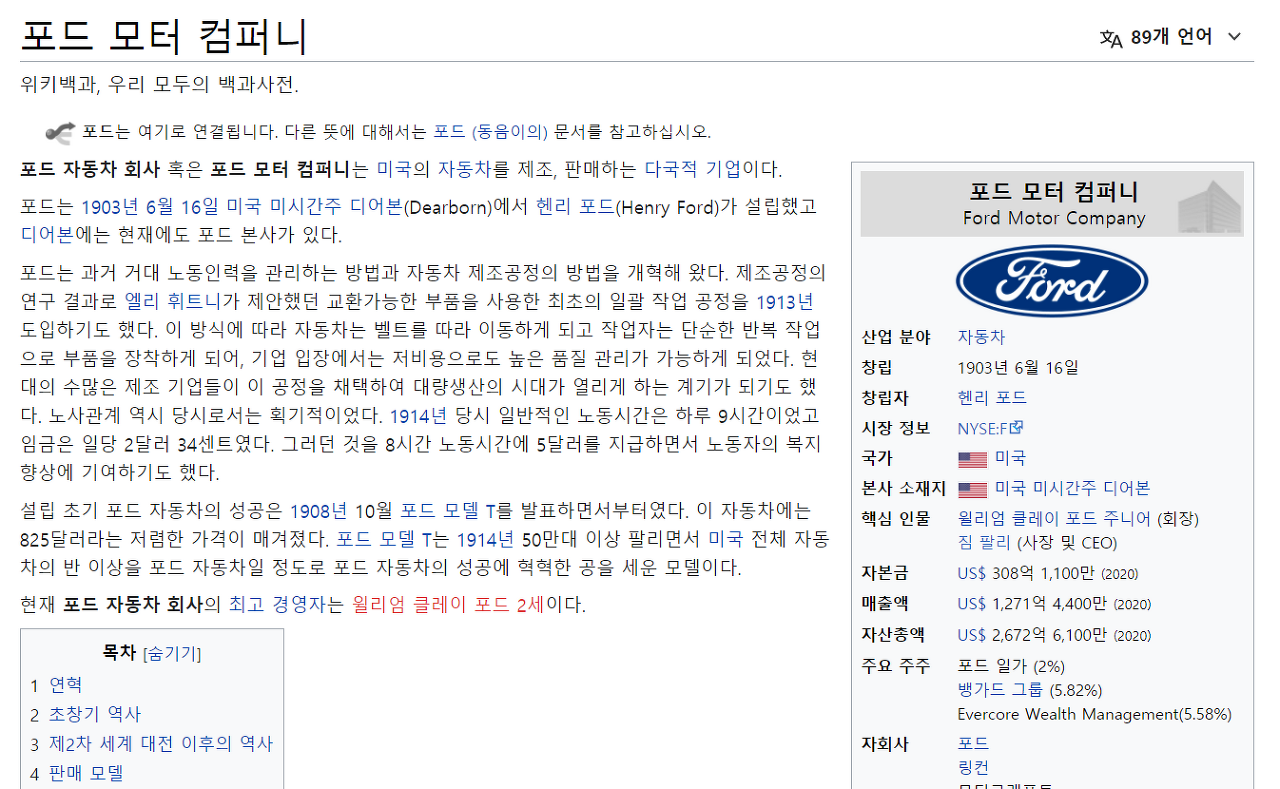
Task: Open 윌리엄 클레이 포드 주니어 link
Action: [x=1055, y=519]
